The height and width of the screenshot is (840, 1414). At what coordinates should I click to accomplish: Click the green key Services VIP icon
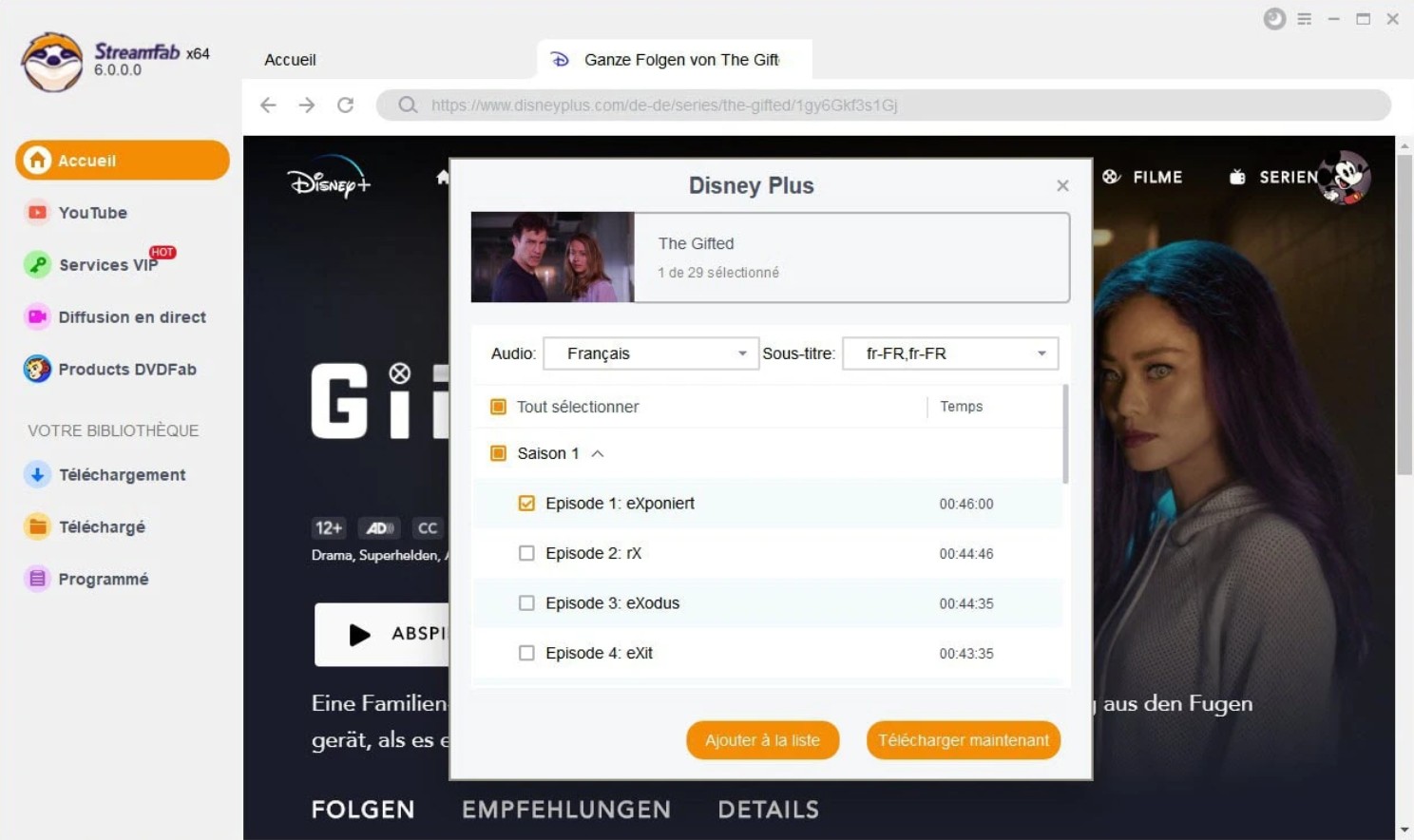point(37,265)
